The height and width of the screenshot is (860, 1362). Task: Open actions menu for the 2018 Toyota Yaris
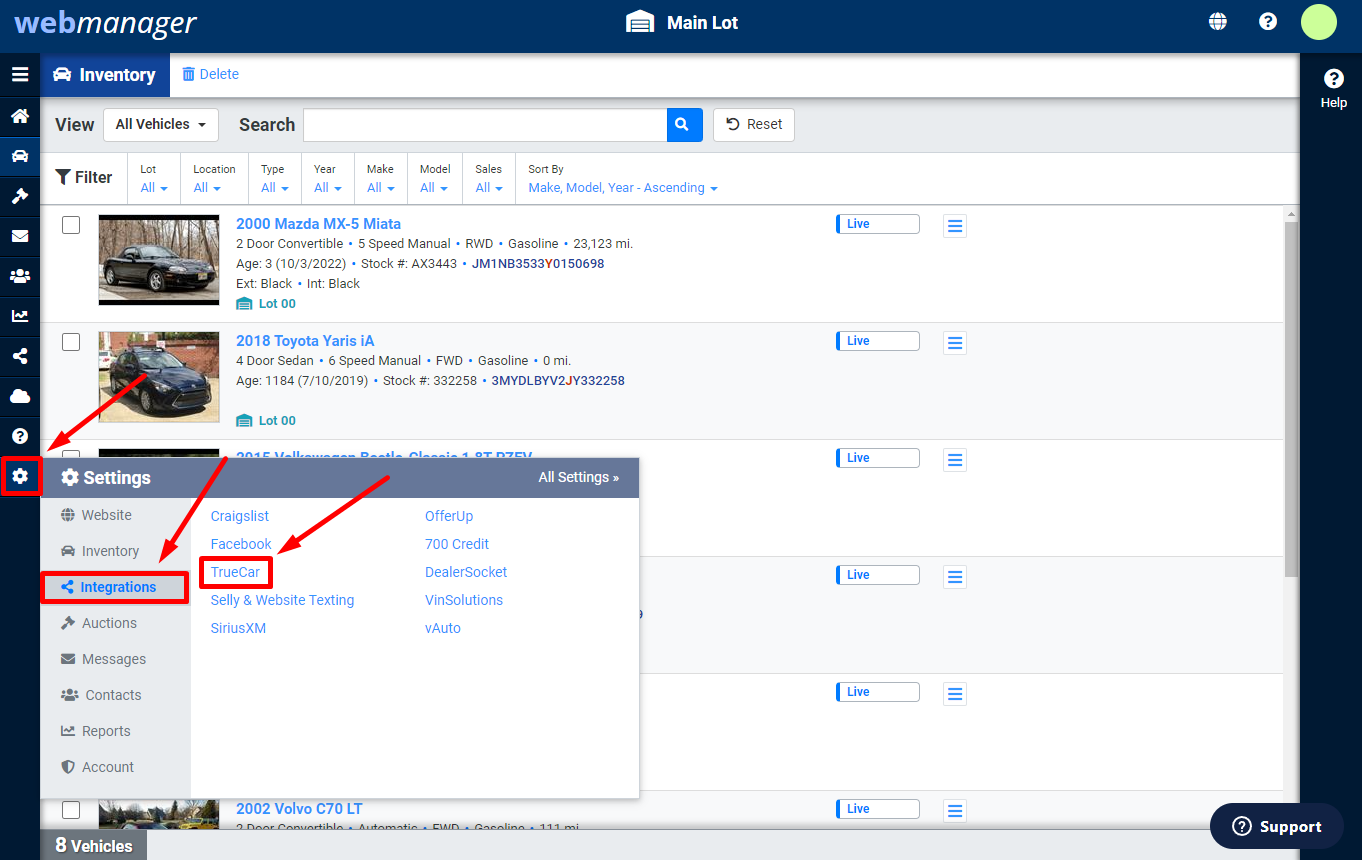[x=954, y=342]
